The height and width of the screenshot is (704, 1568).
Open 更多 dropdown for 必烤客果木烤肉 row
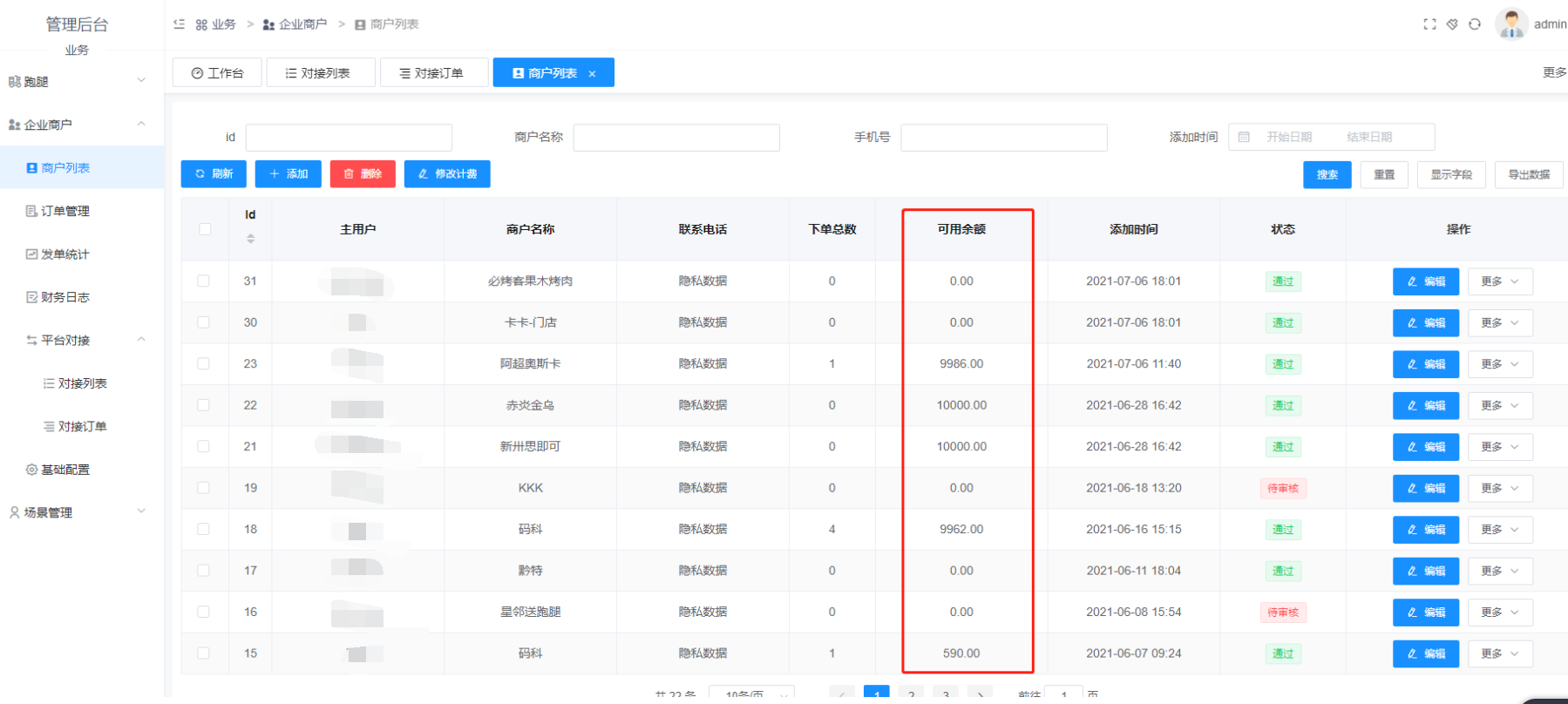(x=1499, y=281)
